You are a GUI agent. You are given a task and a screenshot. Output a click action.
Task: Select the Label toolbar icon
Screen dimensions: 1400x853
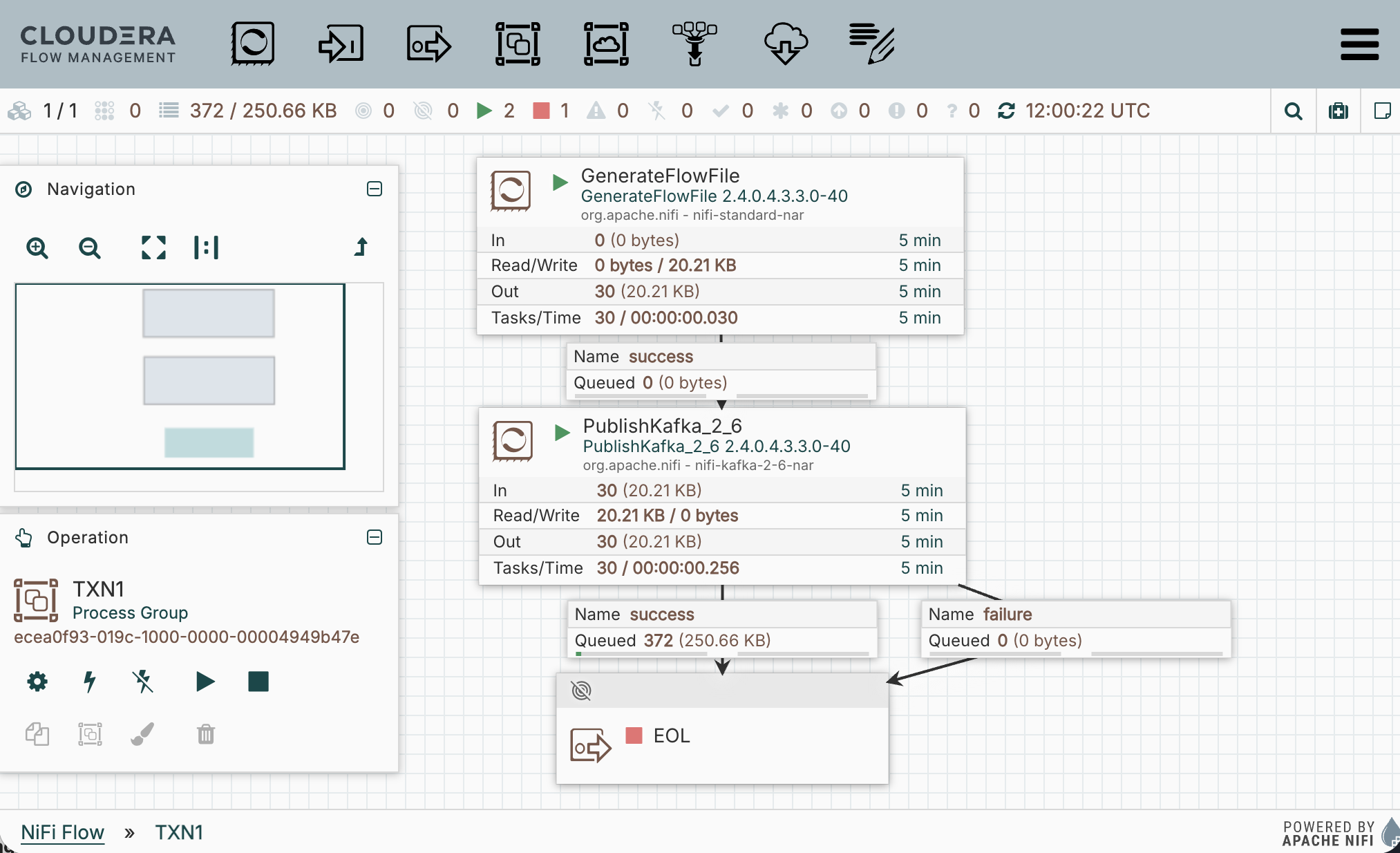tap(872, 44)
